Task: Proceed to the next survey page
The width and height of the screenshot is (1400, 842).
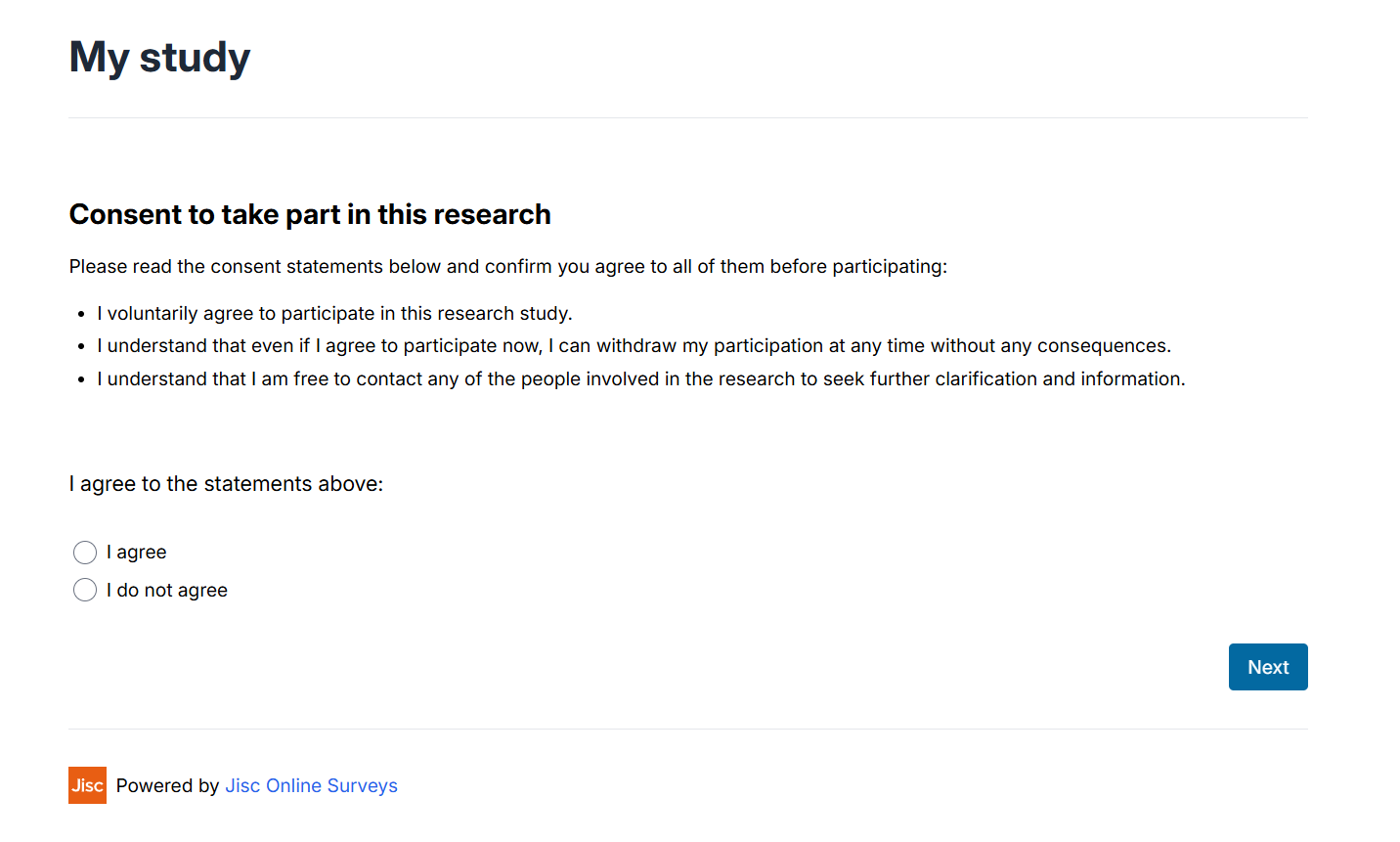Action: click(1268, 667)
